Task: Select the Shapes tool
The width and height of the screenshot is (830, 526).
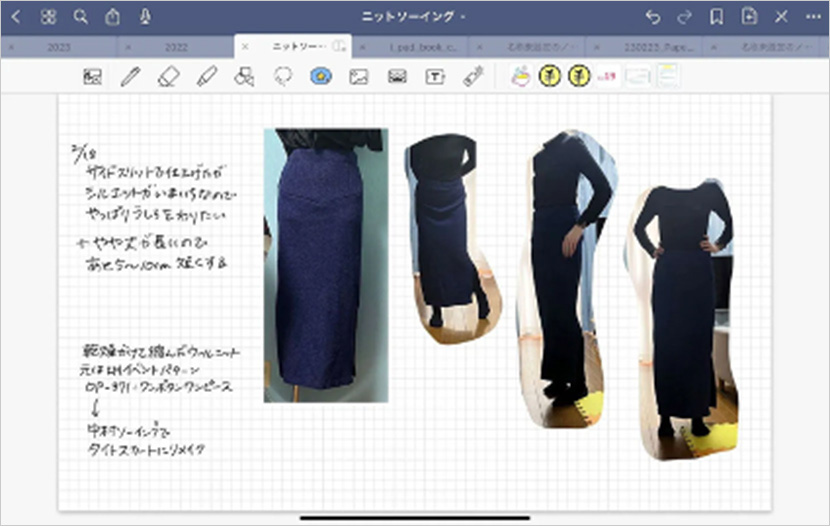Action: (x=245, y=77)
